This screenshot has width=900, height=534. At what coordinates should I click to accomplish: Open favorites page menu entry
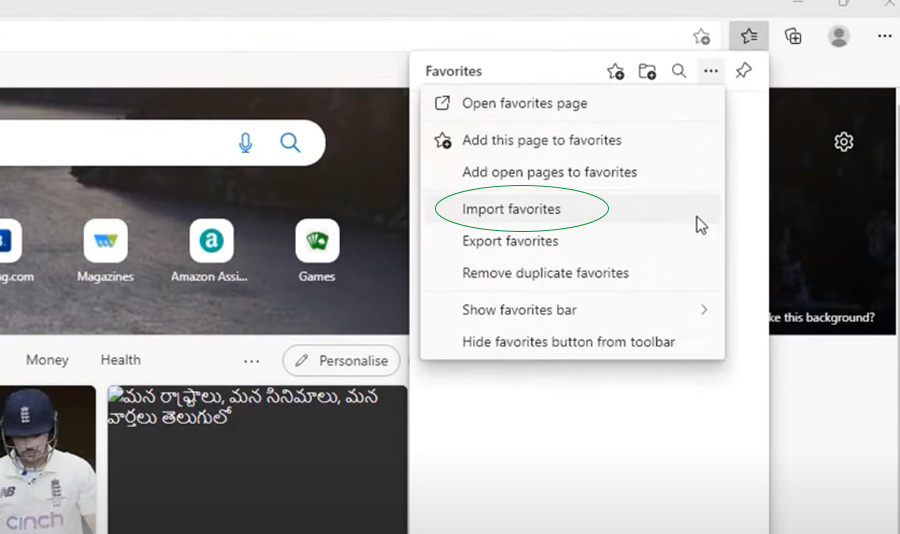524,103
